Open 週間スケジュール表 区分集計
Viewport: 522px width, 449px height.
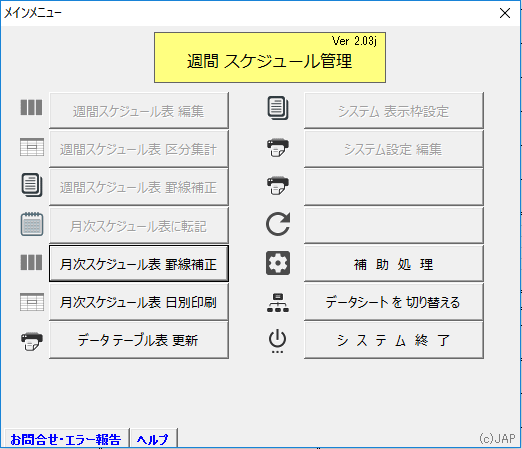(139, 149)
